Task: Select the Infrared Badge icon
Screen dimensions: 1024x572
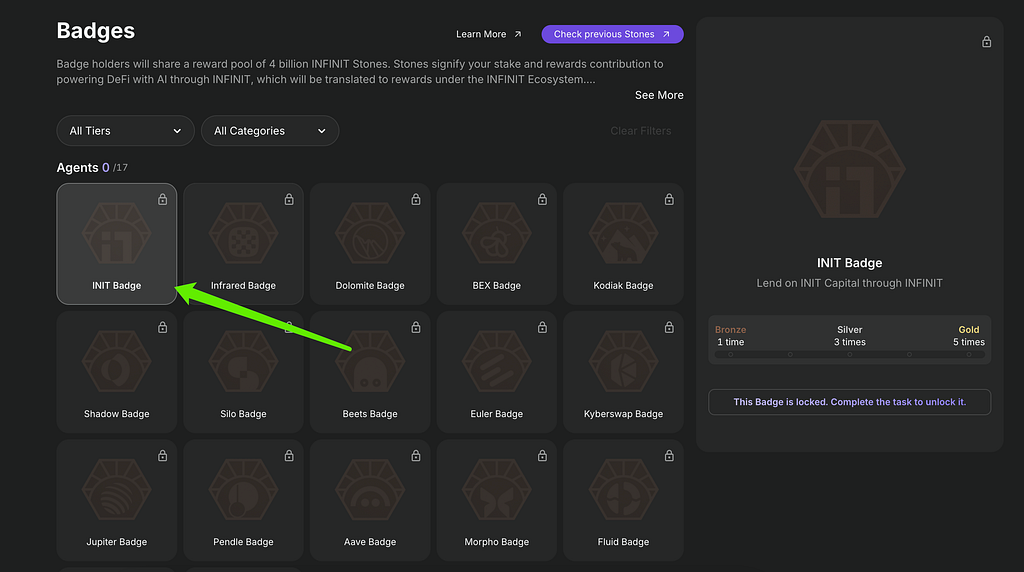Action: [x=243, y=234]
